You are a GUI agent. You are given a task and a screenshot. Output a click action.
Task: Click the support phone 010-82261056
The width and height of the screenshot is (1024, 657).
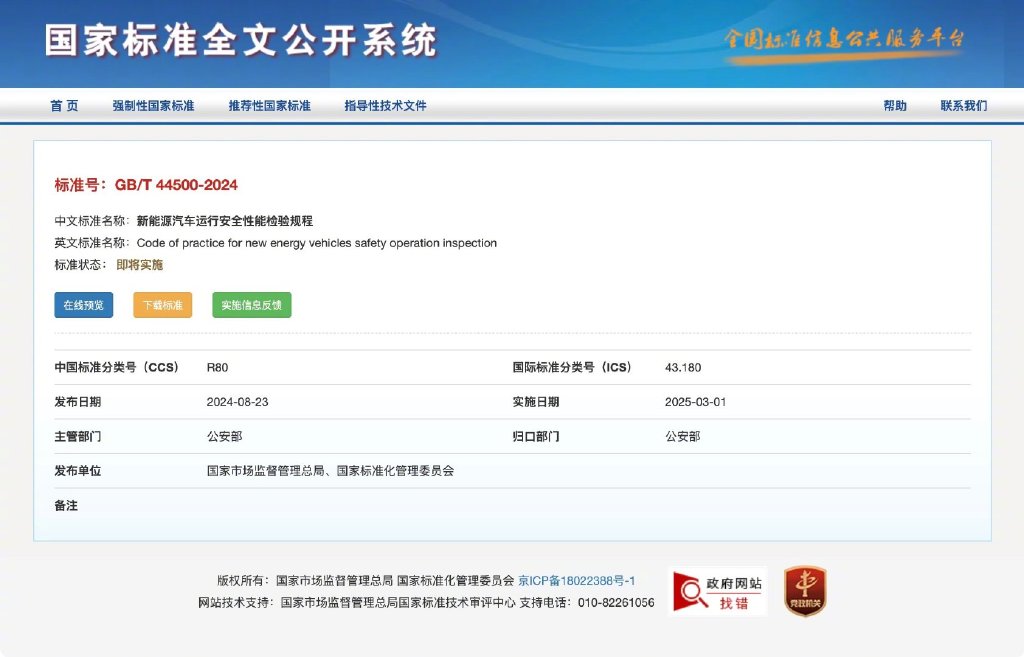tap(616, 603)
